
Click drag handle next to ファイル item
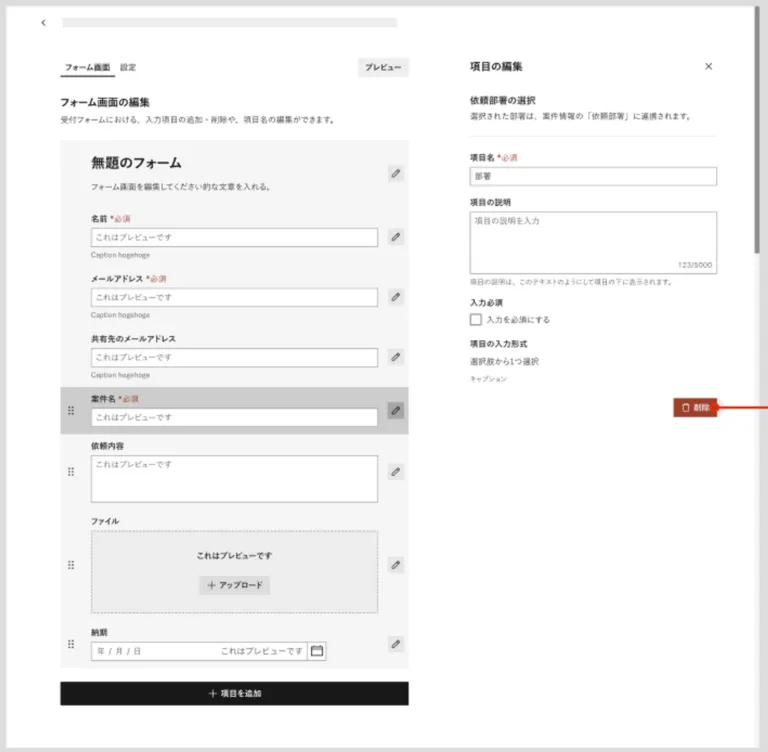click(x=71, y=565)
